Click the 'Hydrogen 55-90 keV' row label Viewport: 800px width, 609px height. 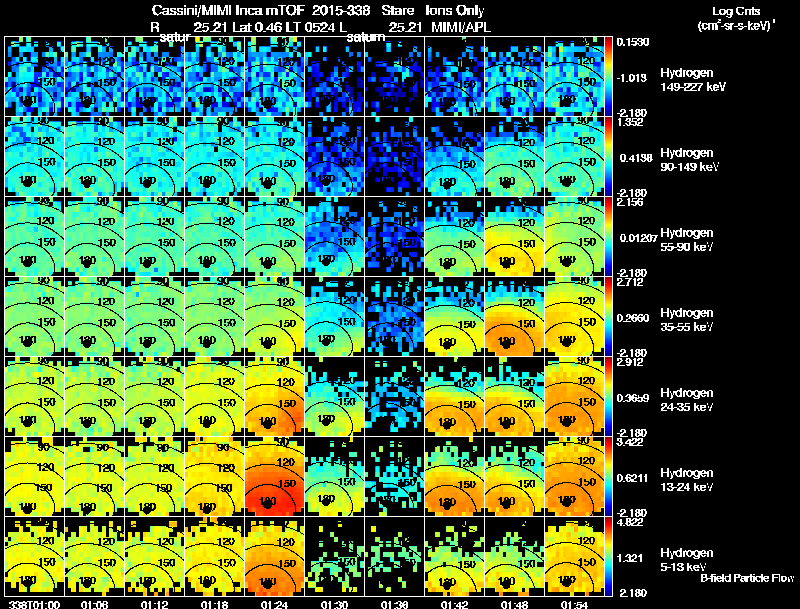(x=686, y=240)
